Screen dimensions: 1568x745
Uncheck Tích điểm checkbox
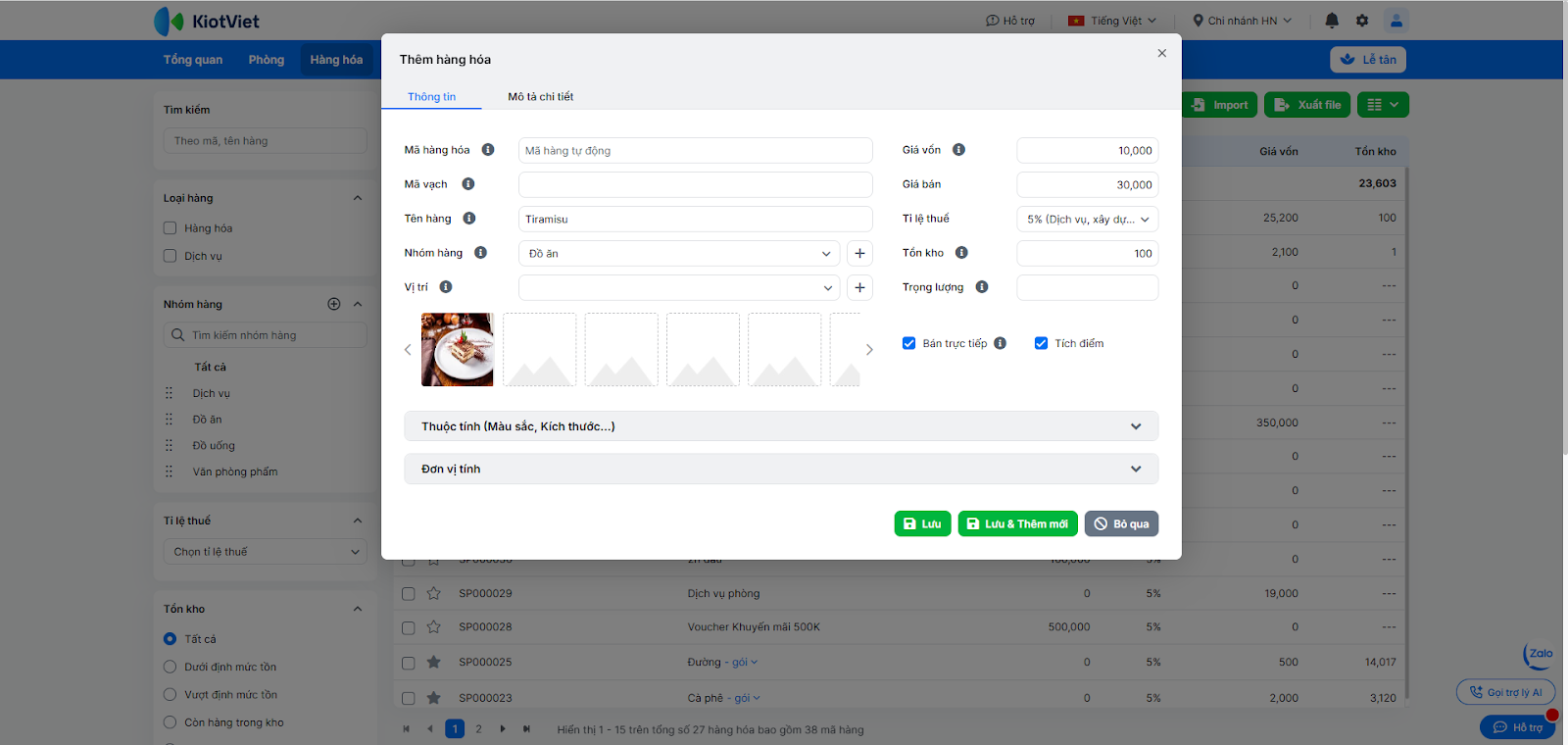pyautogui.click(x=1041, y=343)
